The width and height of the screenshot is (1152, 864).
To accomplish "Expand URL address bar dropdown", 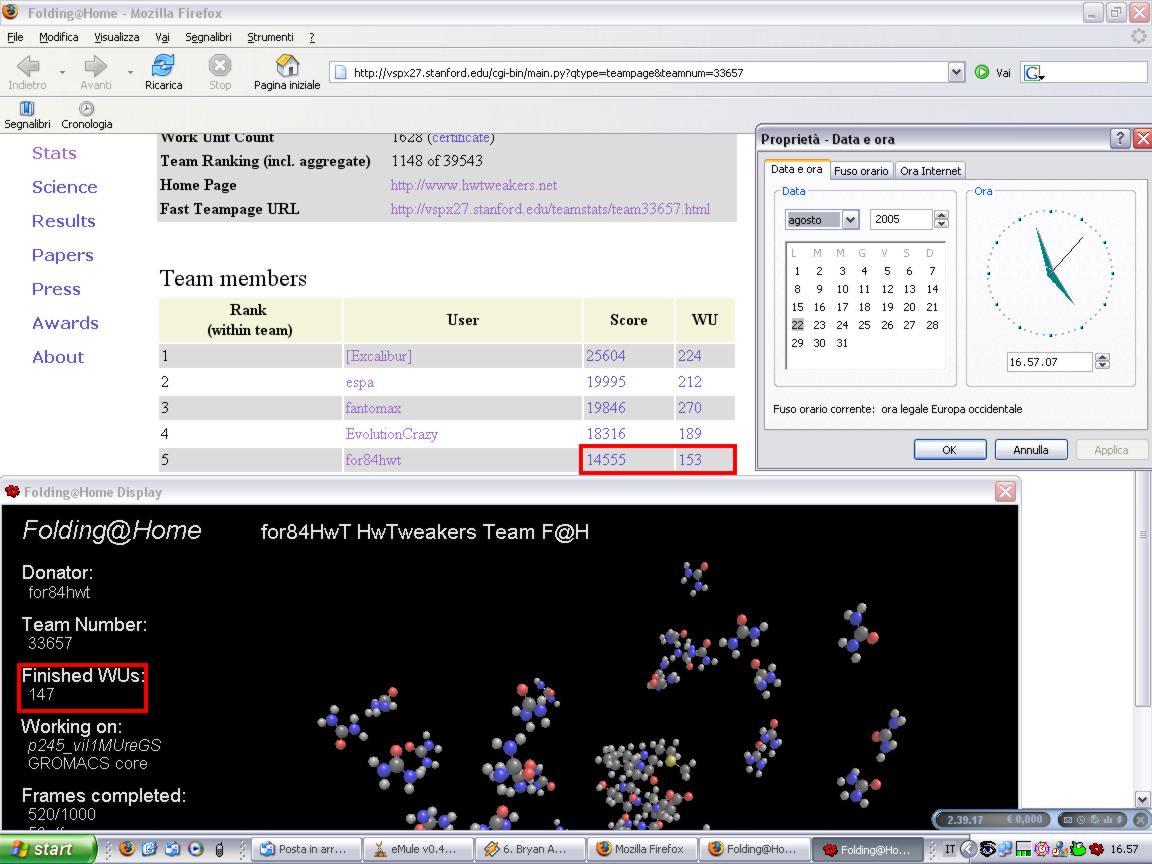I will [x=956, y=72].
